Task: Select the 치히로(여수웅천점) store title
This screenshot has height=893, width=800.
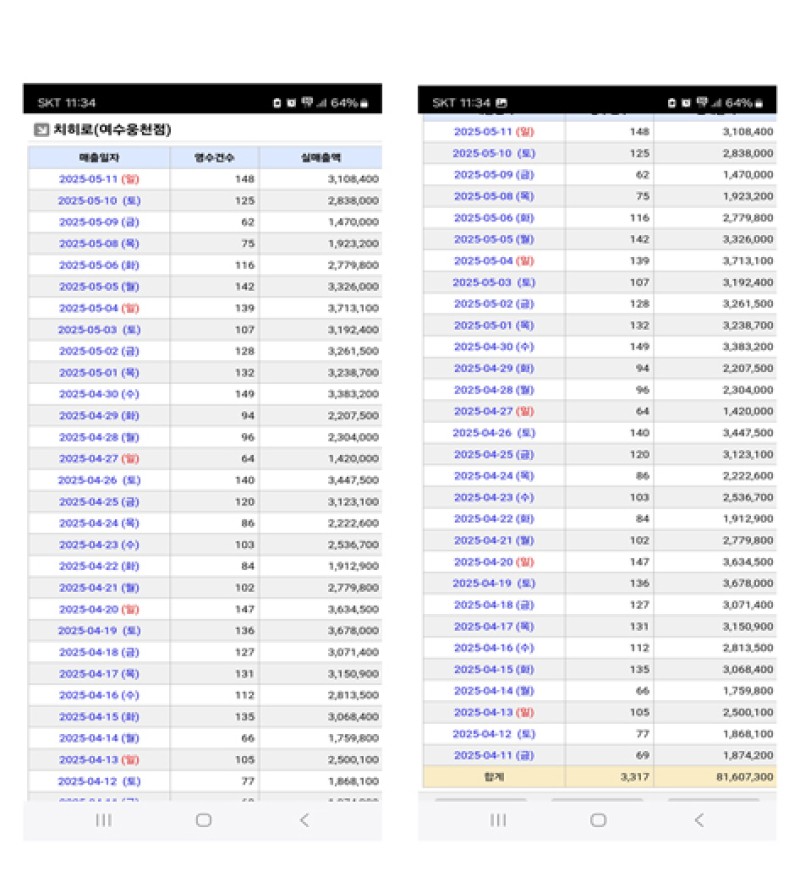Action: point(112,130)
